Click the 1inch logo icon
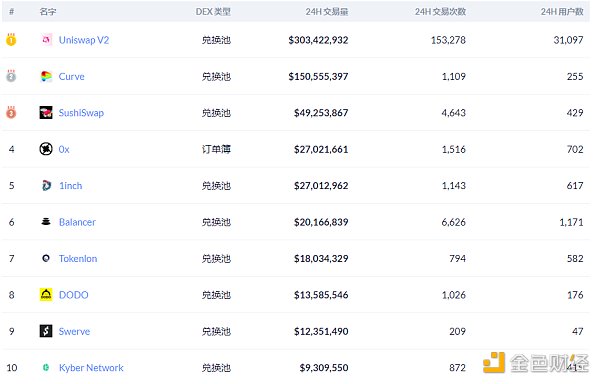This screenshot has height=384, width=600. [46, 185]
